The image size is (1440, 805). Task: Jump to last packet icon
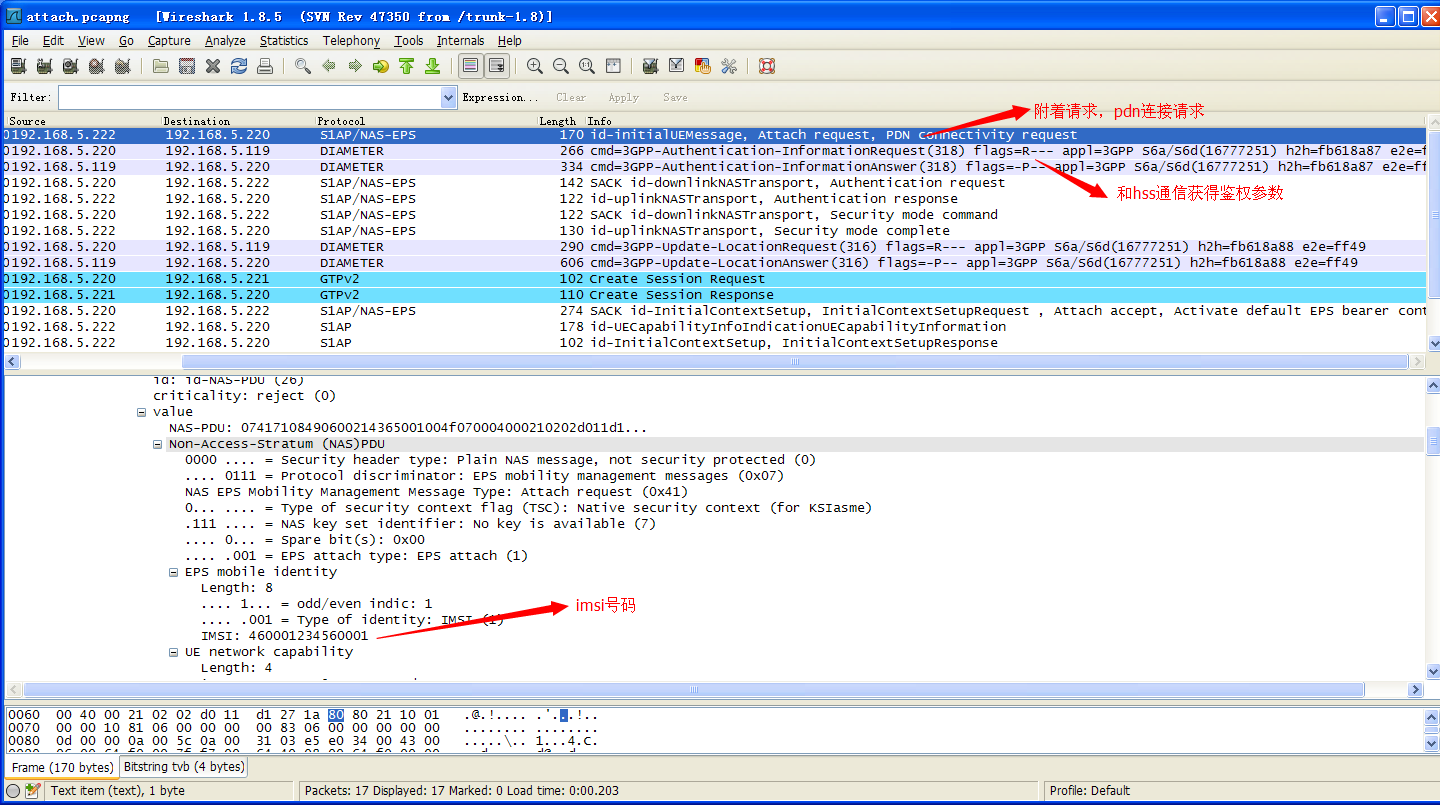433,66
